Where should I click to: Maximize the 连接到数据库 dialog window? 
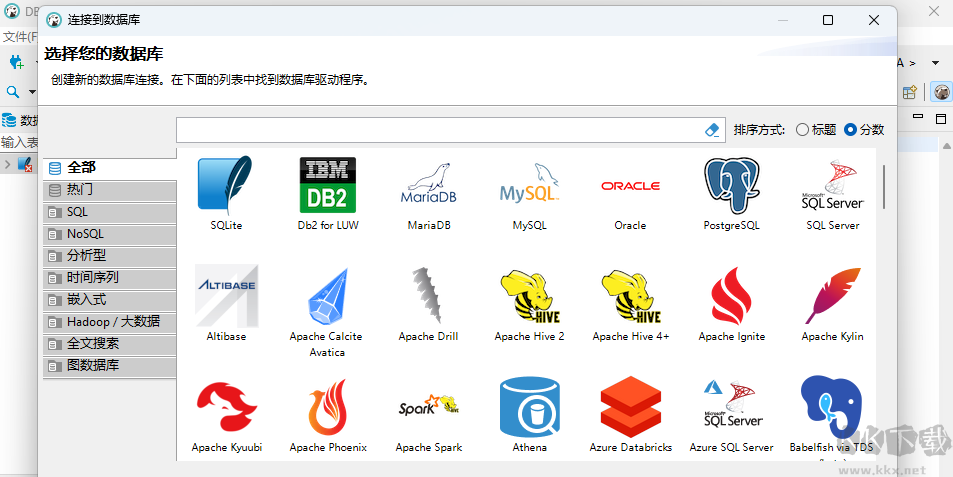828,20
